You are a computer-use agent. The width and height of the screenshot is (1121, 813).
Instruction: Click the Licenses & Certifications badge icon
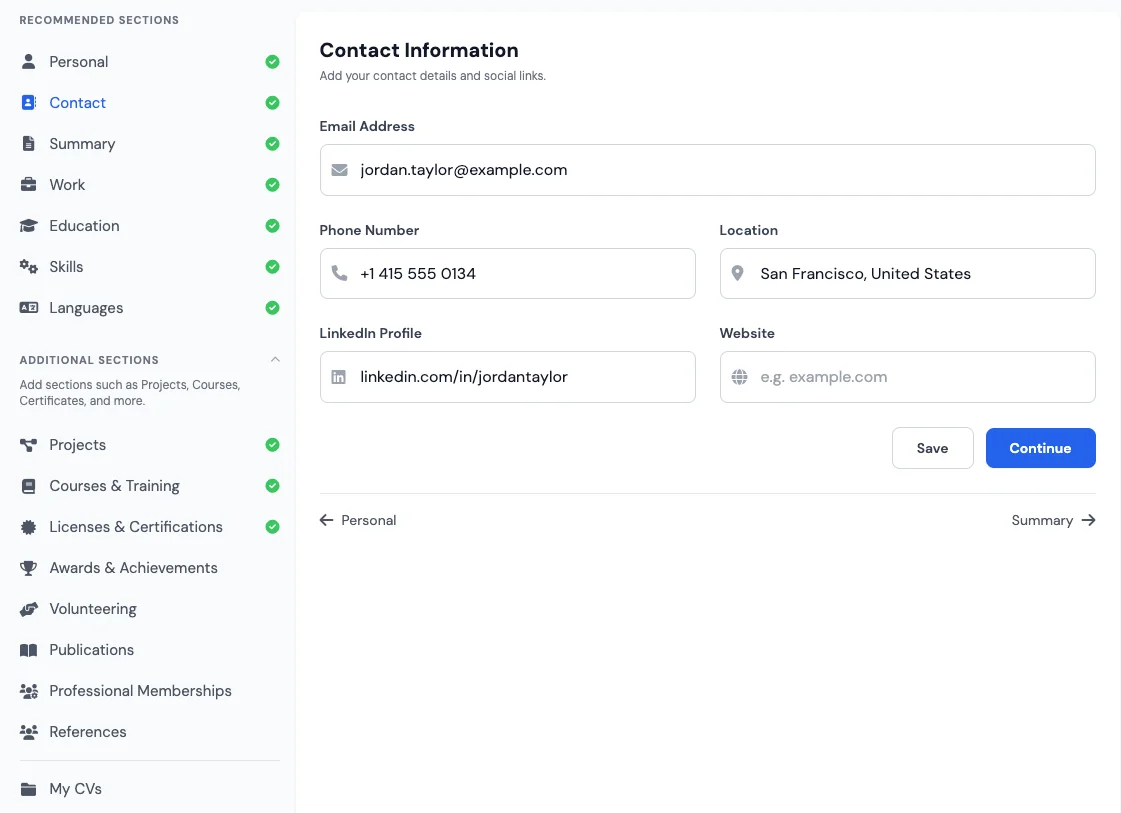click(29, 527)
